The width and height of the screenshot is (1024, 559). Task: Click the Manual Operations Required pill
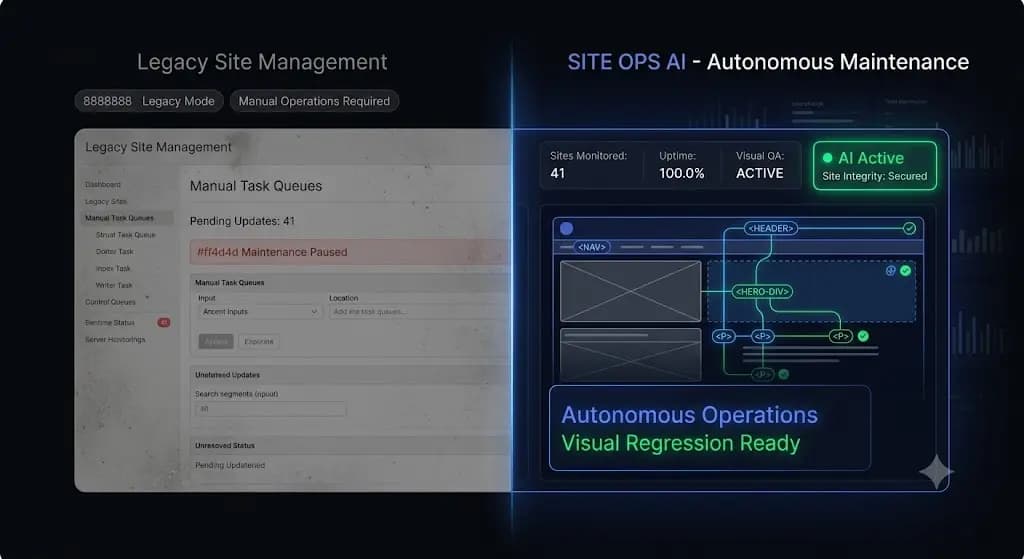(x=314, y=101)
